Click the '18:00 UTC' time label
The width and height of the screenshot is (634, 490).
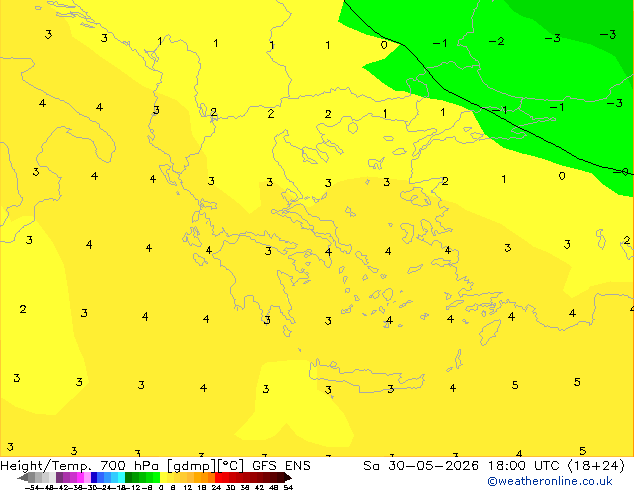click(x=526, y=466)
